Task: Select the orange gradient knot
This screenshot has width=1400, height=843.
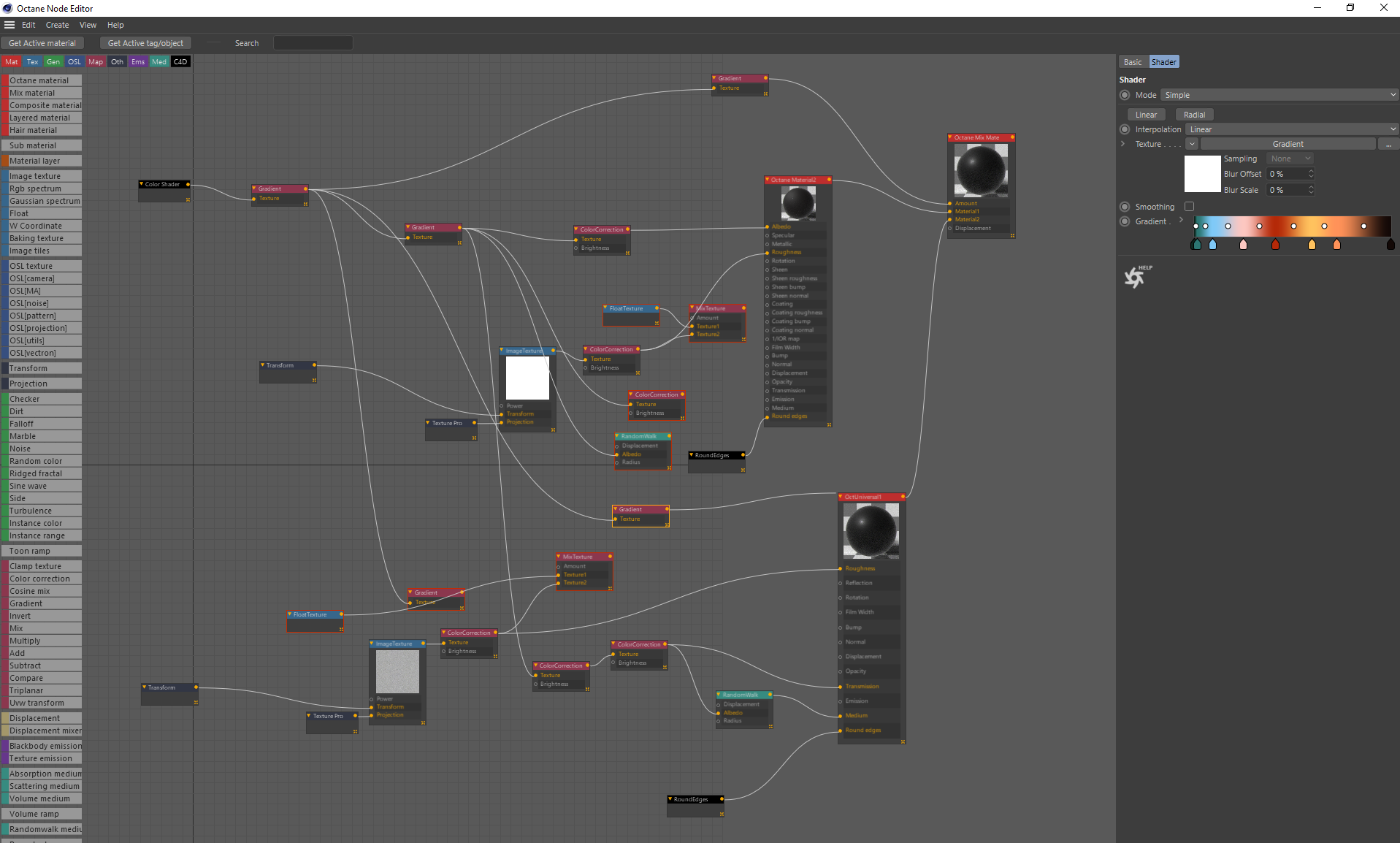Action: point(1336,245)
